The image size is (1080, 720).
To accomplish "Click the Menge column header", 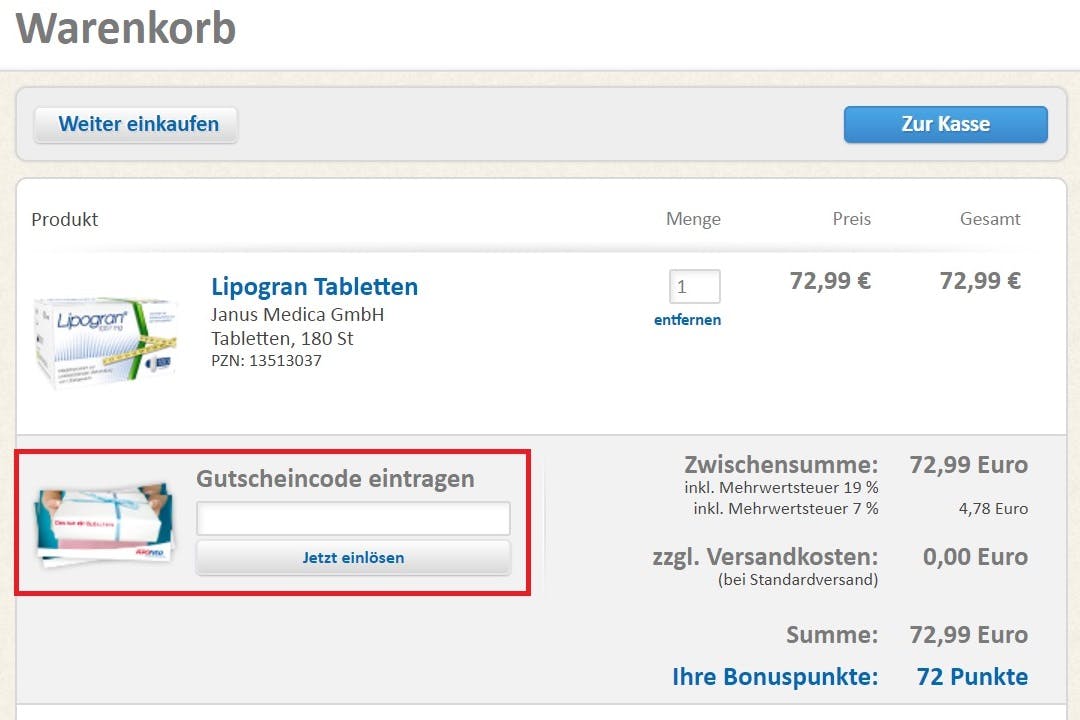I will pos(693,219).
